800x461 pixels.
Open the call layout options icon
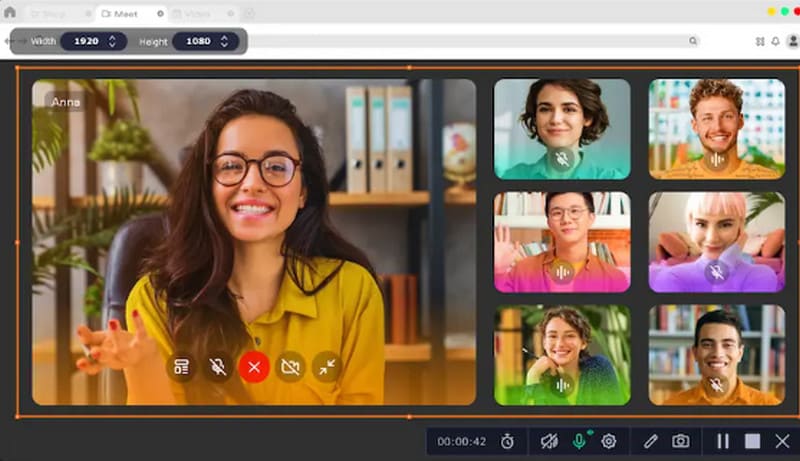click(x=181, y=367)
